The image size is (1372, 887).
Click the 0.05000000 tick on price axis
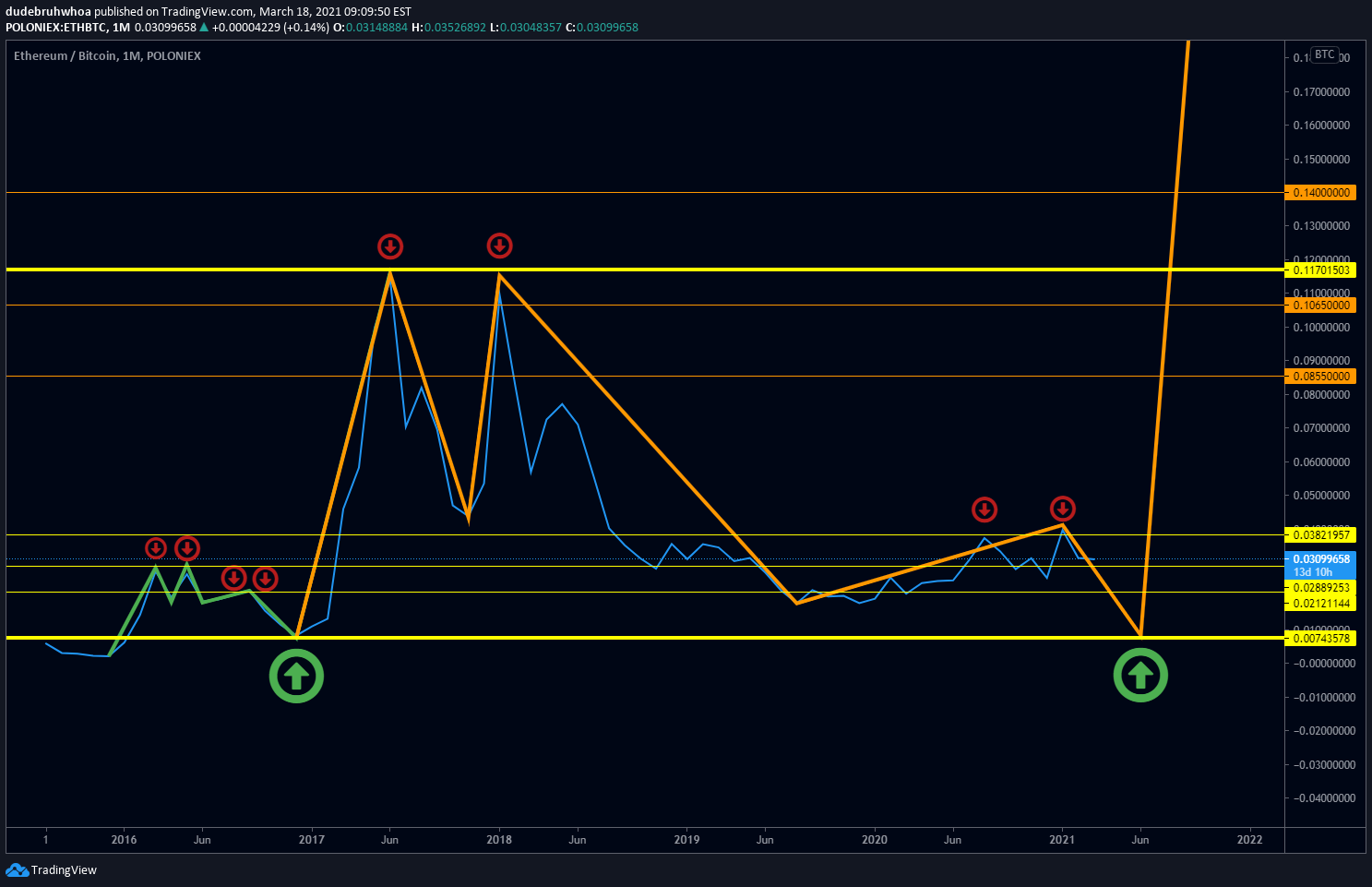(1321, 496)
